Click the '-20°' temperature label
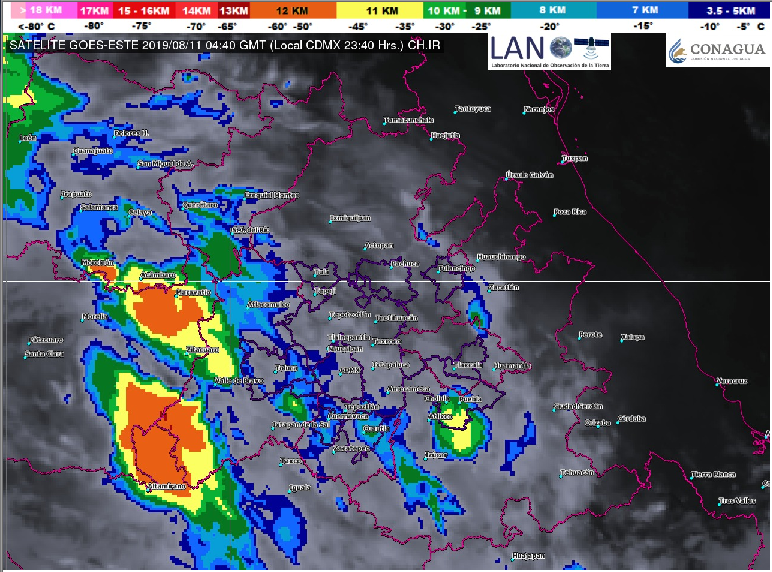This screenshot has height=572, width=772. 549,27
